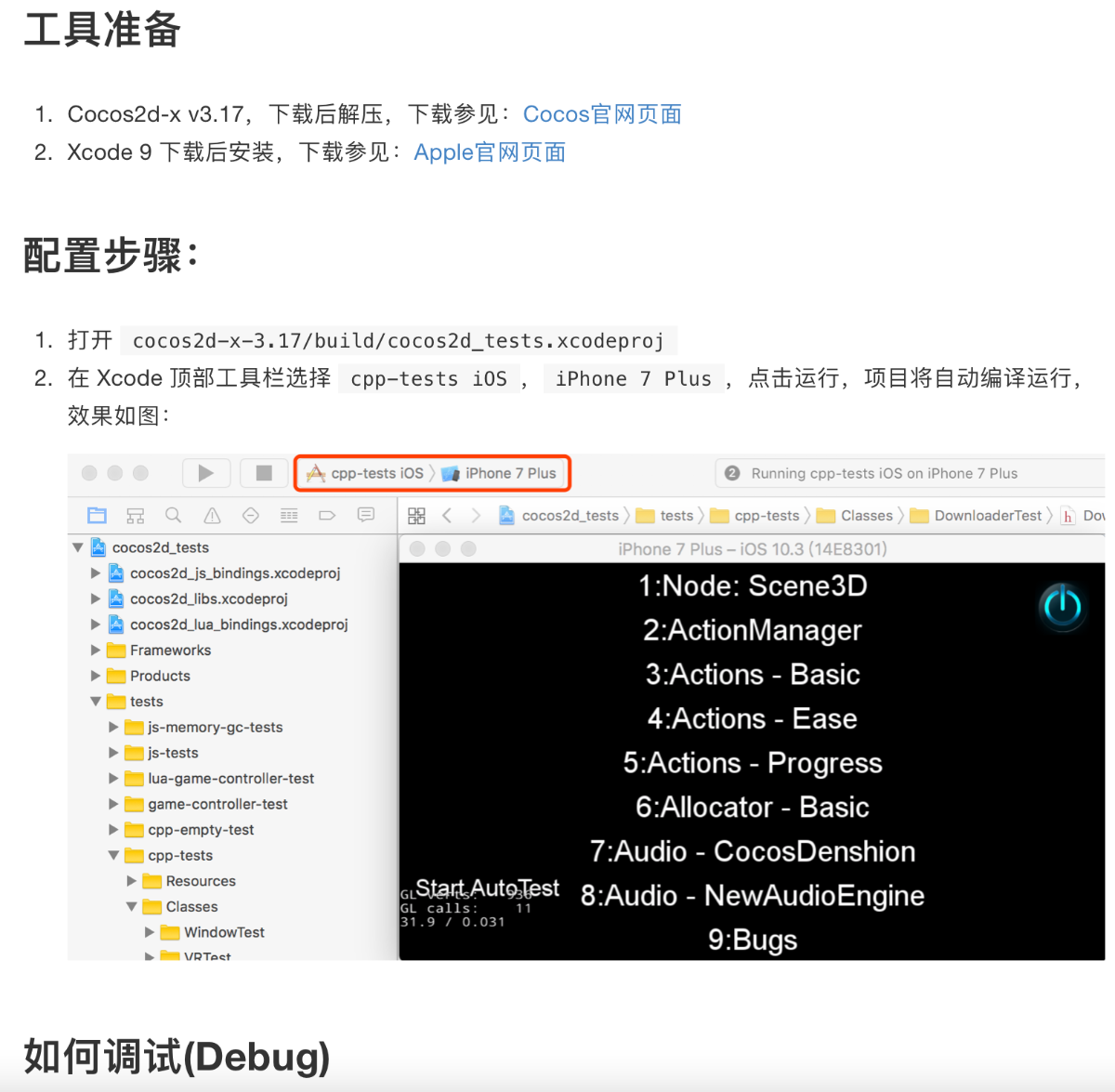The width and height of the screenshot is (1115, 1092).
Task: Open the Find navigator magnifier icon
Action: (173, 515)
